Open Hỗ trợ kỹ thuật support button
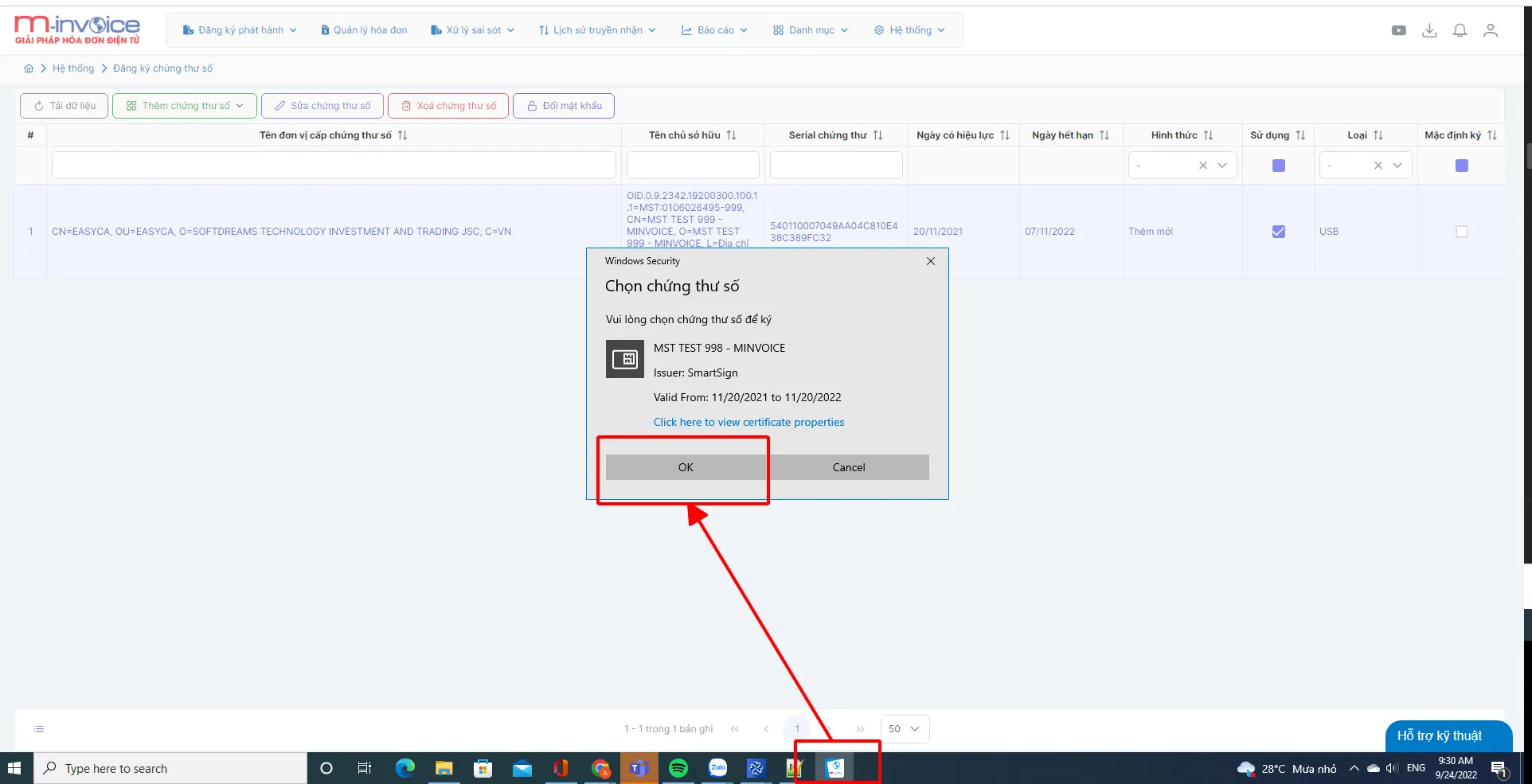The image size is (1532, 784). [1448, 735]
